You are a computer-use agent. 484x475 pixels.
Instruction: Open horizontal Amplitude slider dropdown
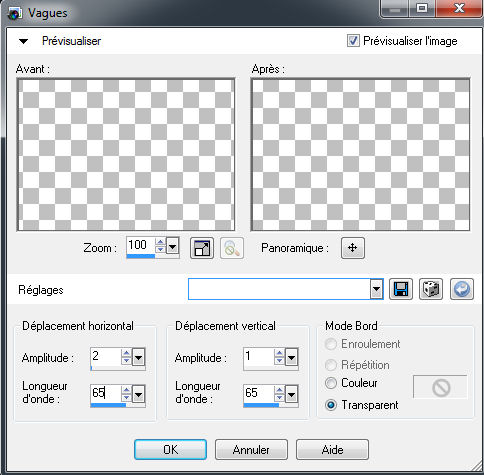pyautogui.click(x=138, y=358)
